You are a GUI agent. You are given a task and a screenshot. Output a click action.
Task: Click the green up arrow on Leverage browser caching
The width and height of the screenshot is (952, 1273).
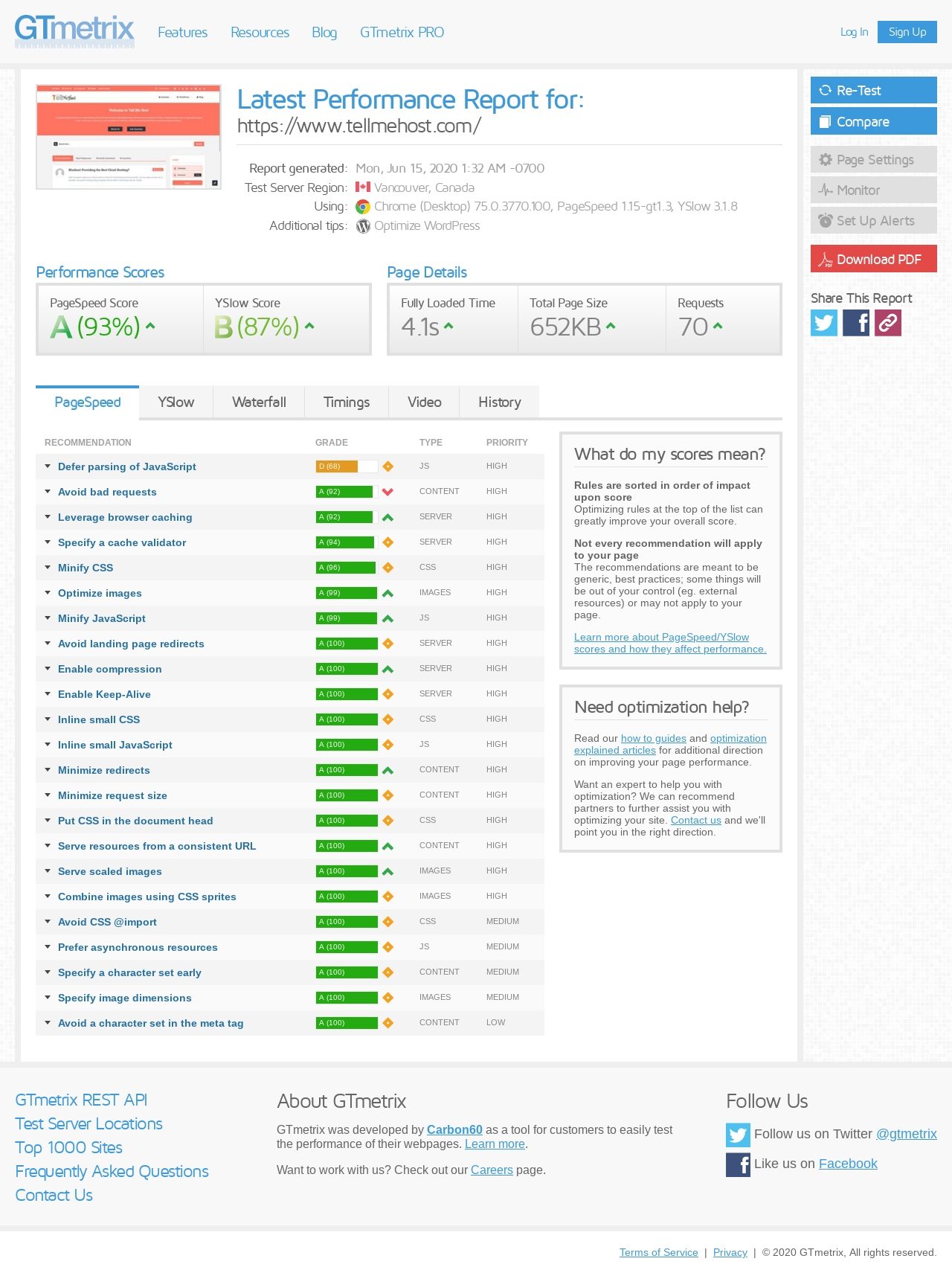click(x=387, y=517)
